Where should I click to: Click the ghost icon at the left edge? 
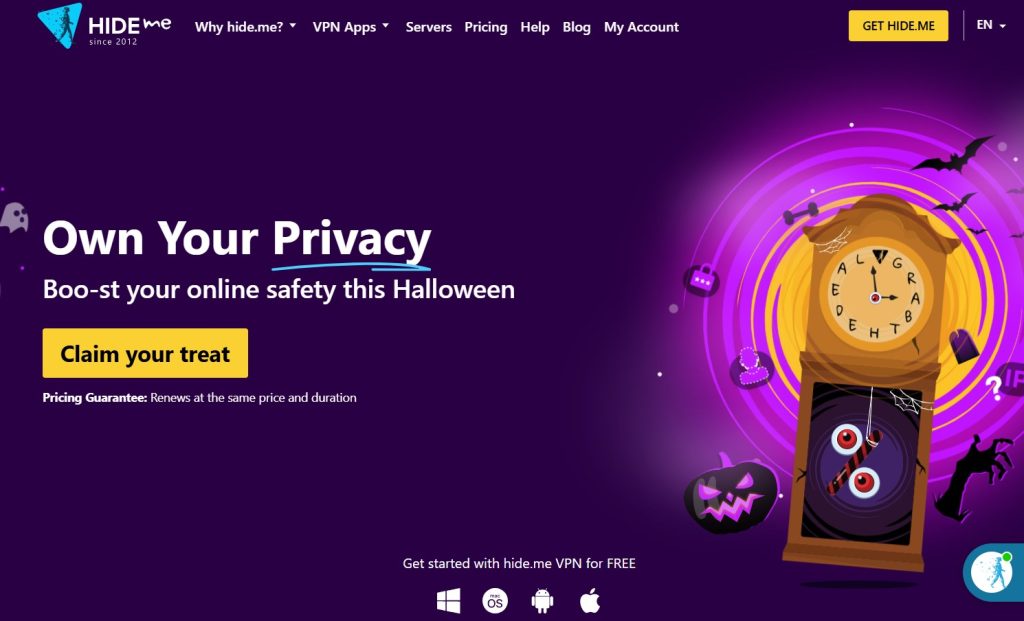tap(14, 217)
